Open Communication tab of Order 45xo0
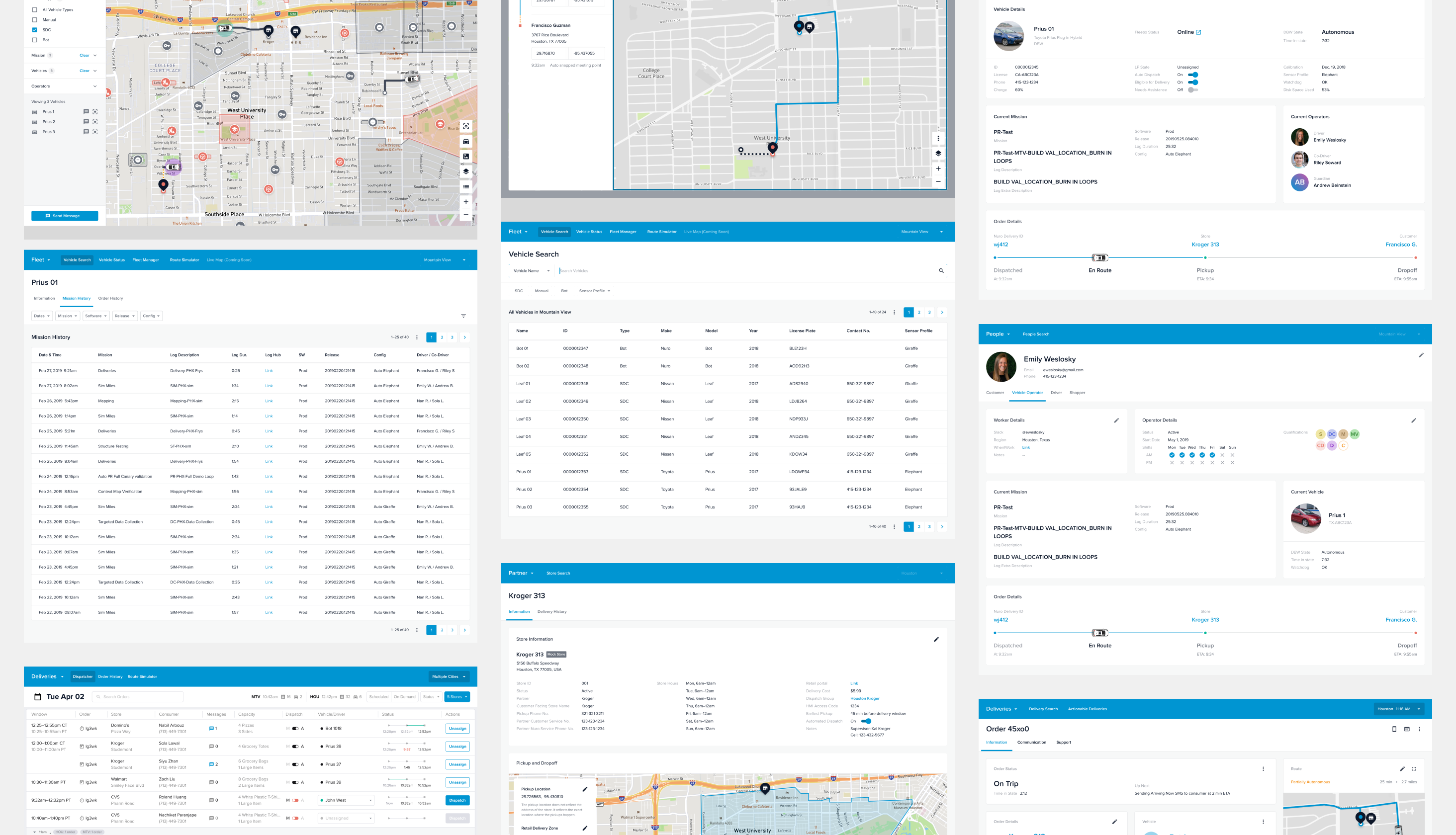Image resolution: width=1456 pixels, height=835 pixels. [1031, 743]
